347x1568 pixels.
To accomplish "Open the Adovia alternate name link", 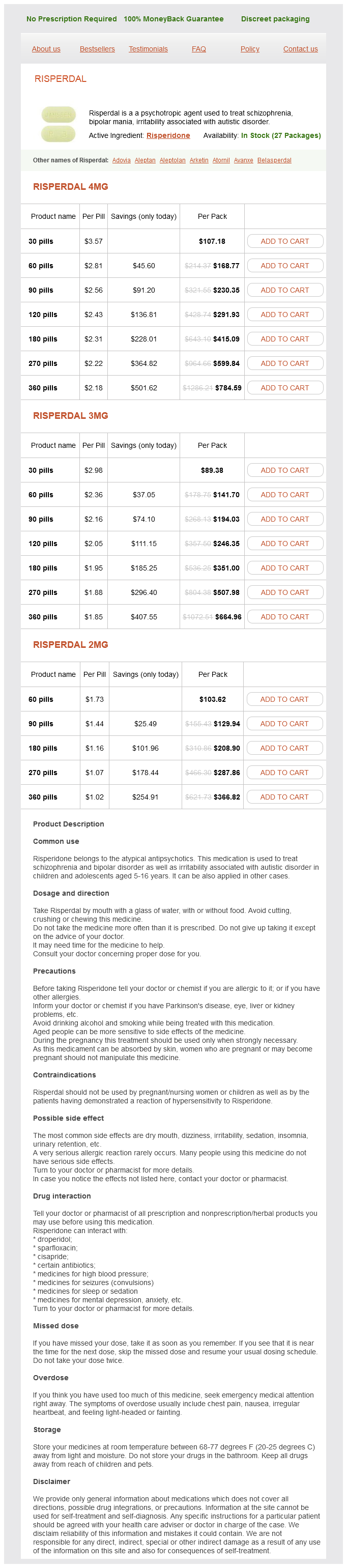I will coord(121,160).
